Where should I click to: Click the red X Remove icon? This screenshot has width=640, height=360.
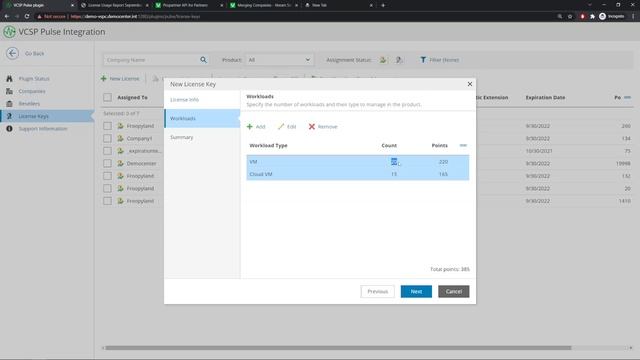312,127
